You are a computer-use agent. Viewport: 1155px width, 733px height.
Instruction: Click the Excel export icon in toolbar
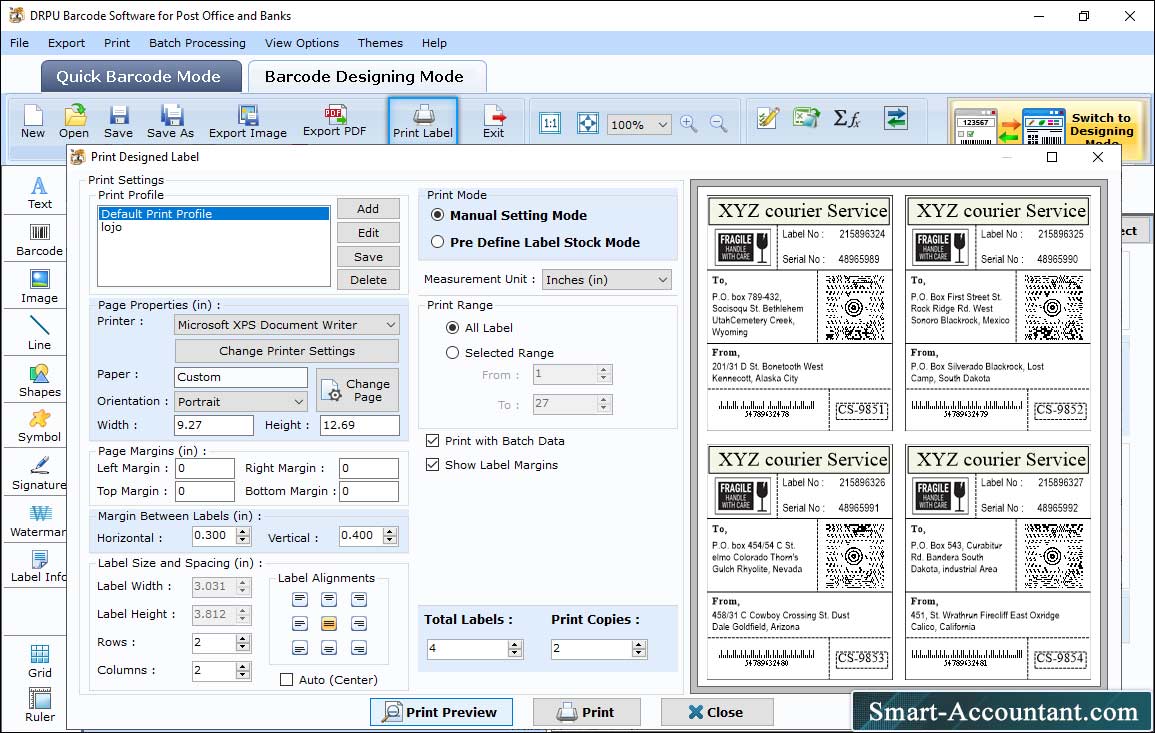[807, 118]
